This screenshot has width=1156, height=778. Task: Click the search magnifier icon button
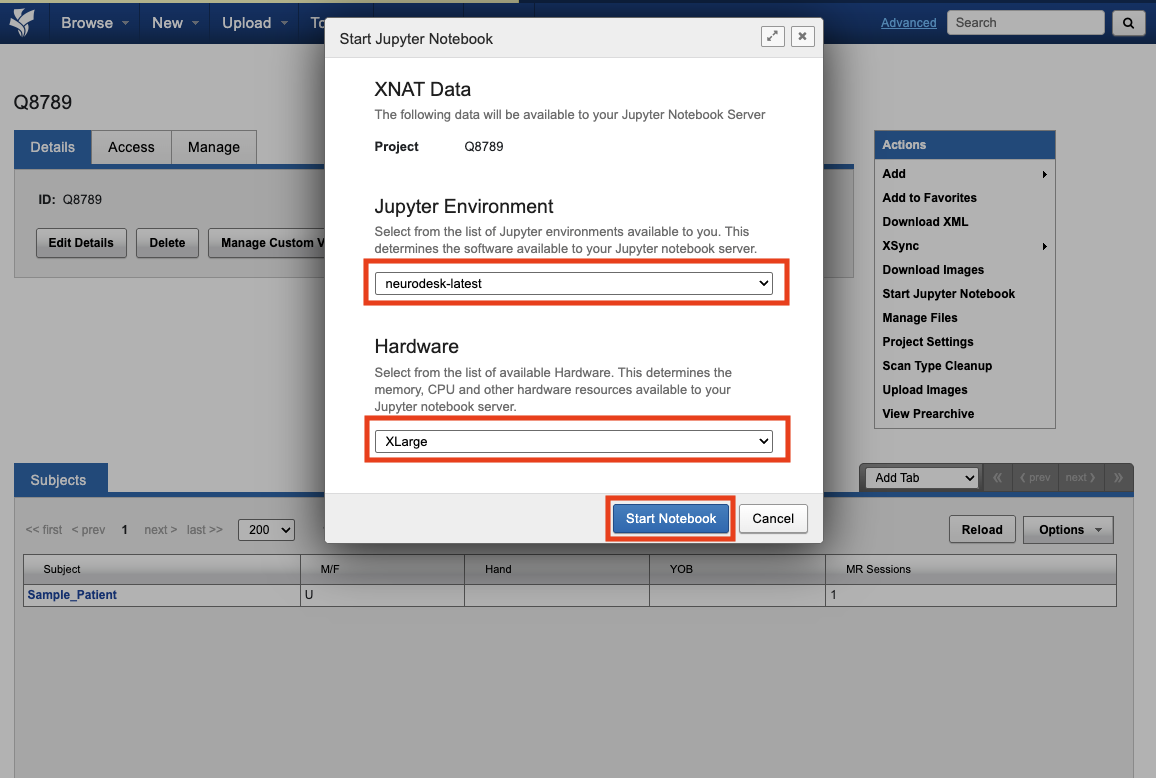1128,22
